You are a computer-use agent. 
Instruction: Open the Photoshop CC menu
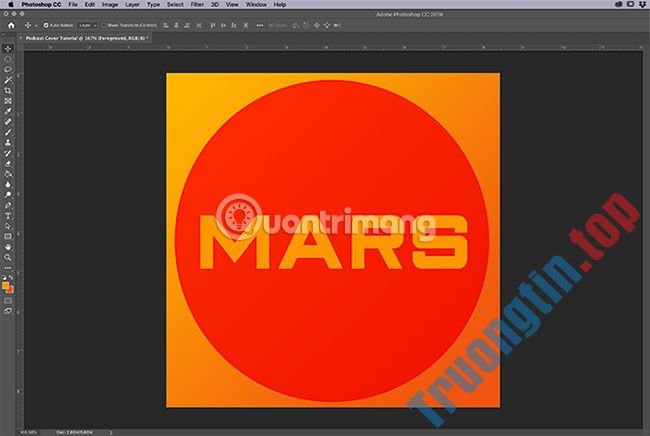[41, 5]
